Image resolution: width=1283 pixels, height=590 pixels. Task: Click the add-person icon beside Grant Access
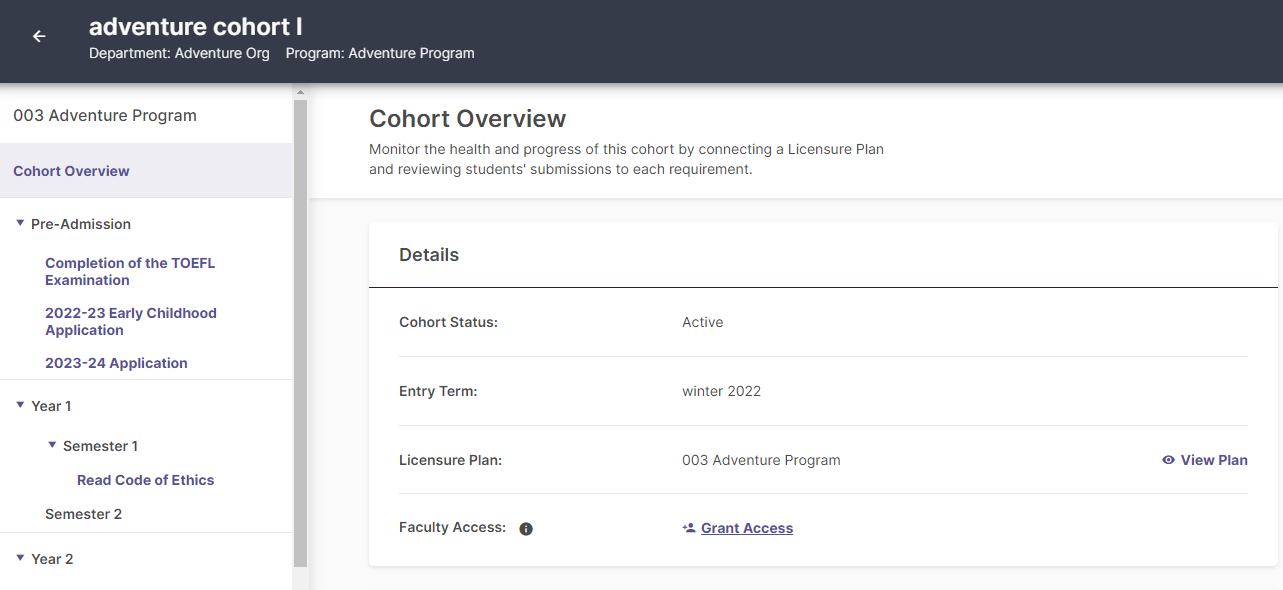click(x=689, y=528)
